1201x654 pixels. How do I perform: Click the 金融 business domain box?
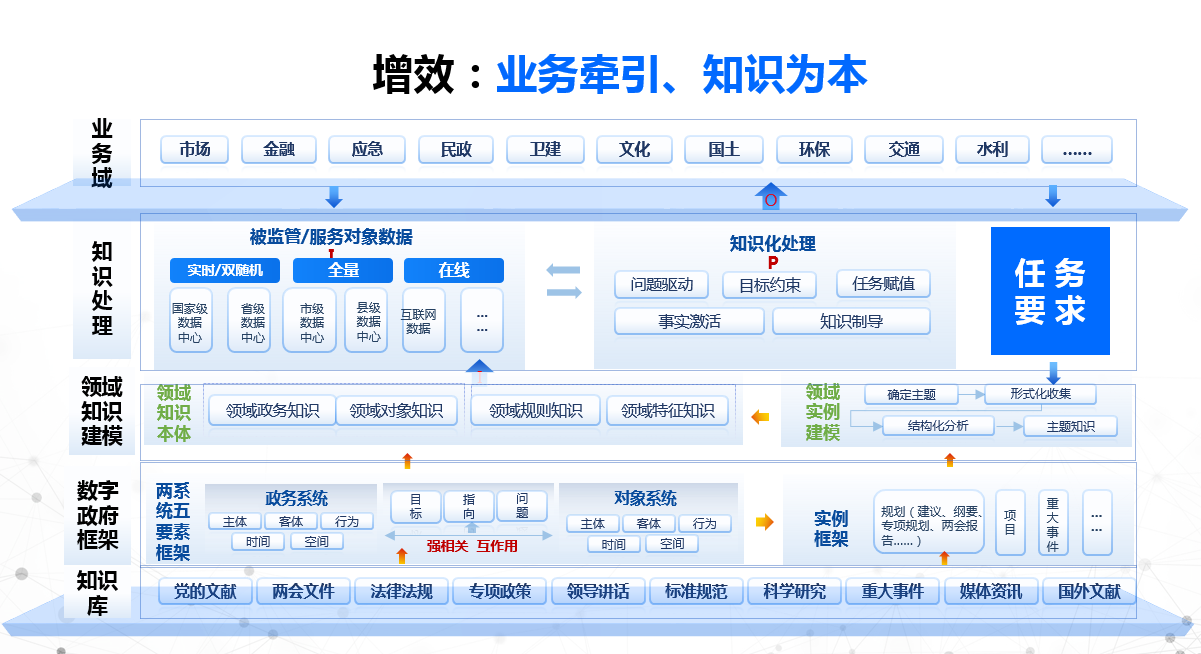point(278,150)
